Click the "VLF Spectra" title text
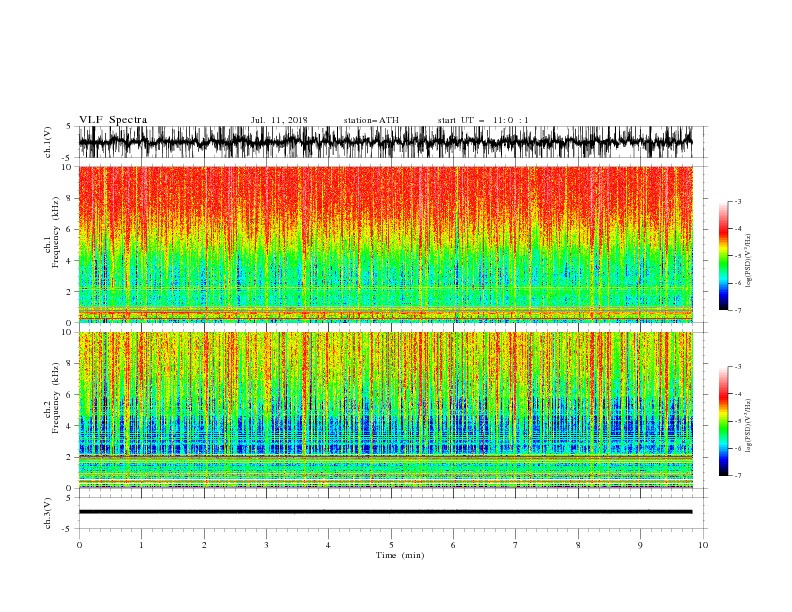This screenshot has height=612, width=792. [113, 120]
